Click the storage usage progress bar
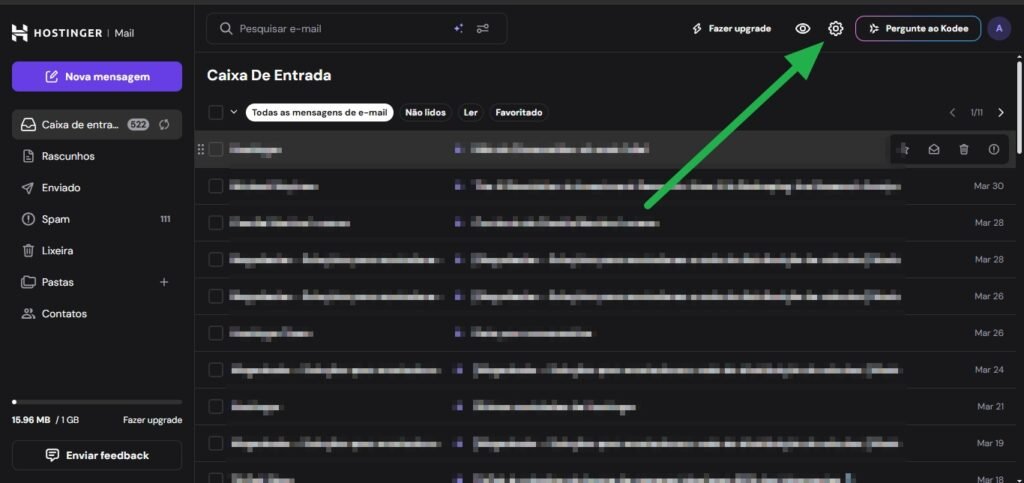This screenshot has height=483, width=1024. pyautogui.click(x=97, y=402)
